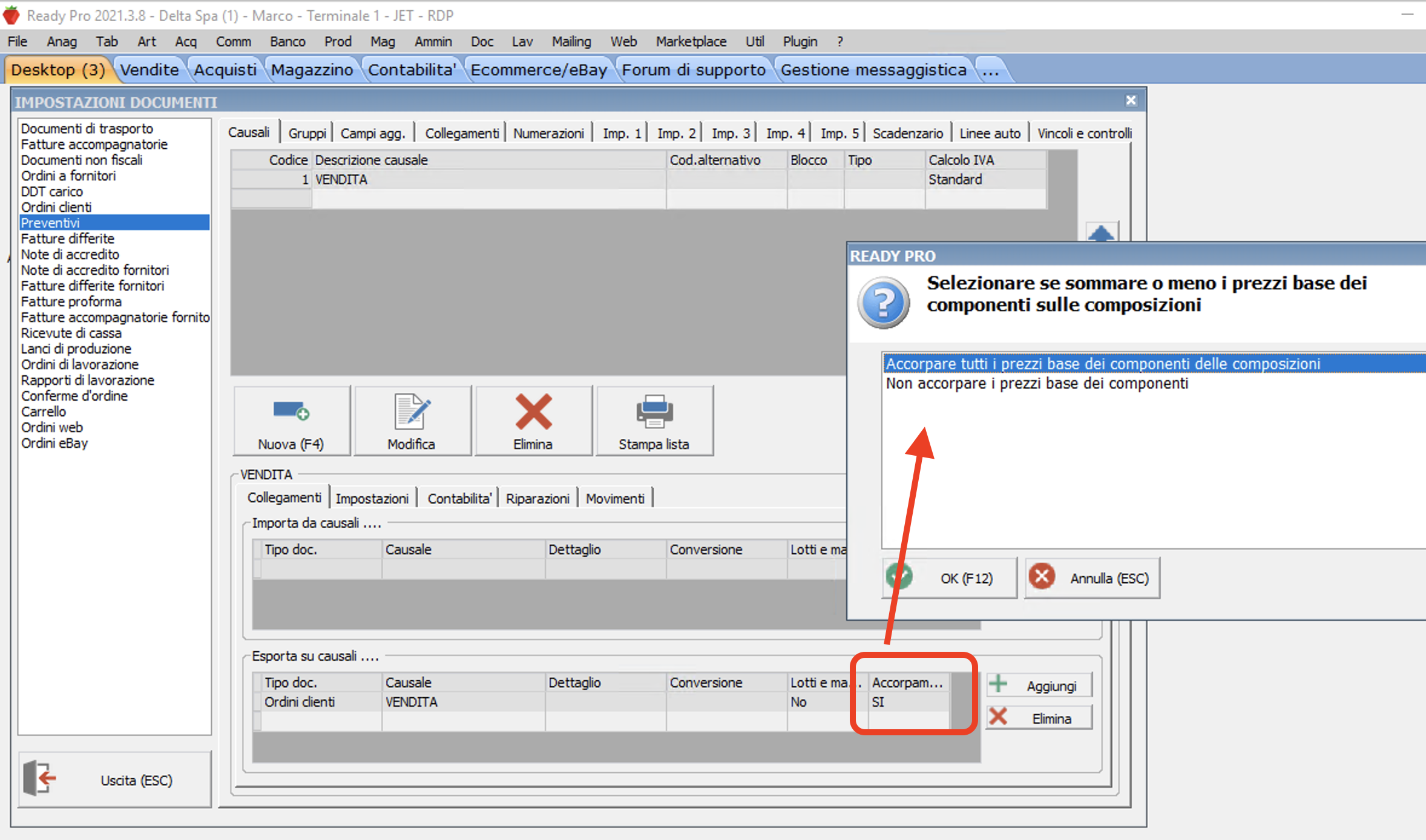Switch to the Acquisti desktop tab
The image size is (1426, 840).
point(225,70)
